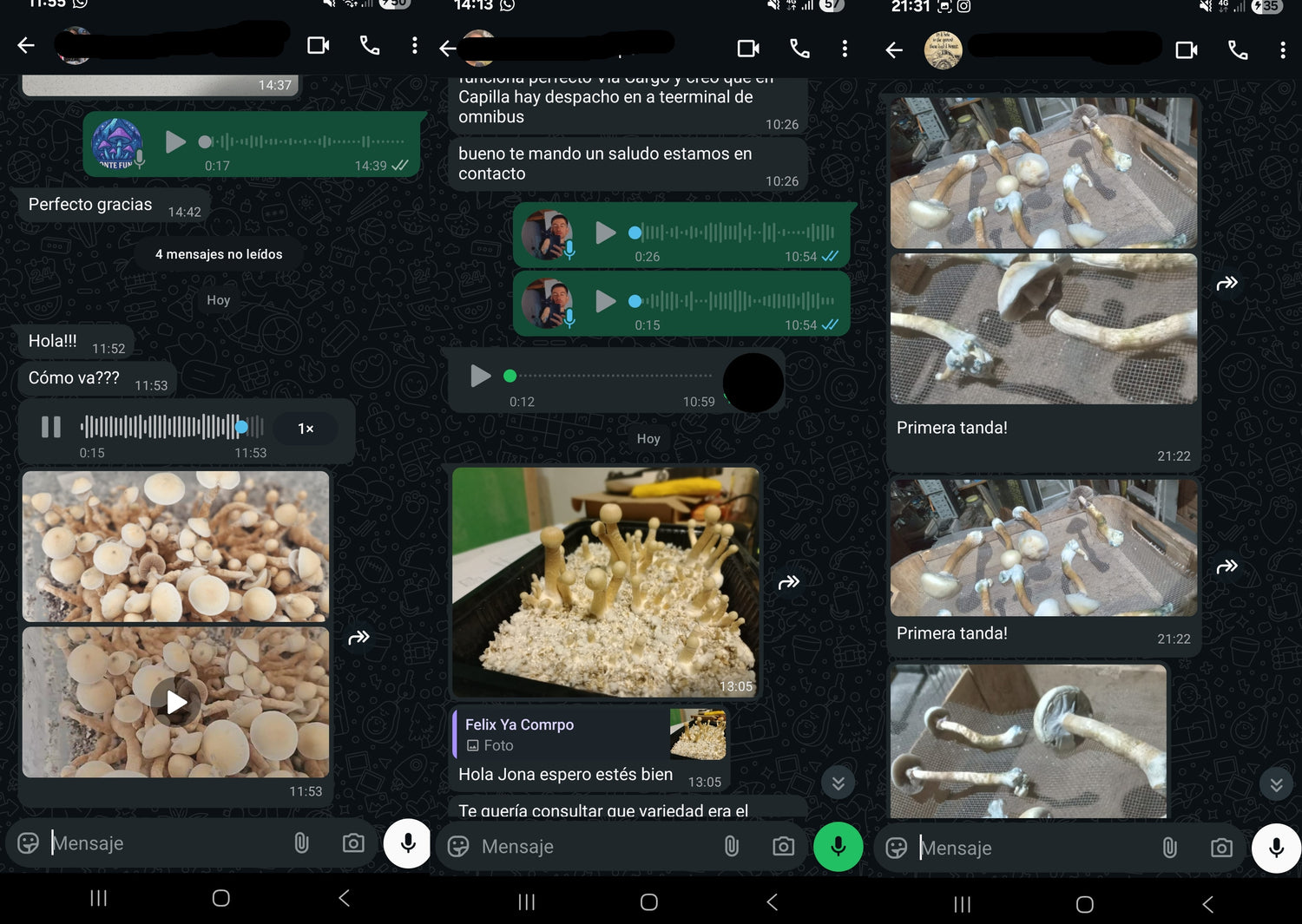Toggle the 1× playback speed button
Image resolution: width=1302 pixels, height=924 pixels.
306,429
